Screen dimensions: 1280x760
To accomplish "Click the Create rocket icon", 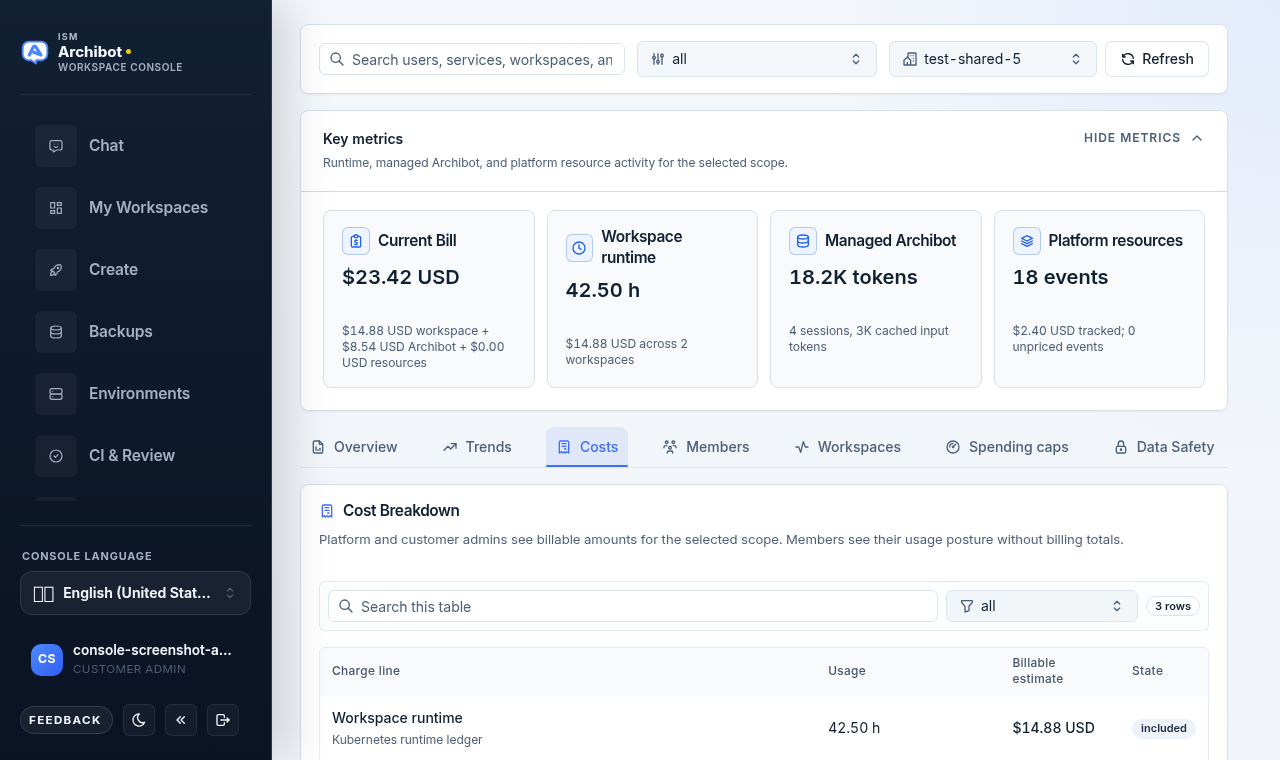I will (x=56, y=270).
